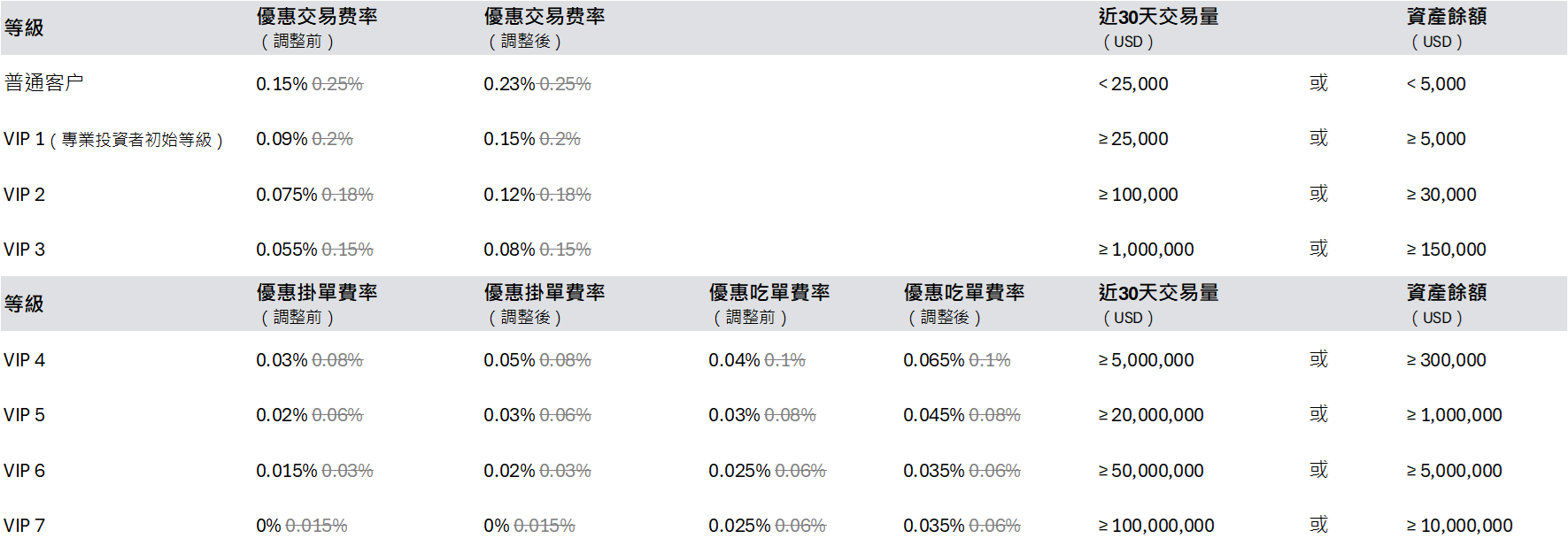Click the 優惠吃單費率 調整後 header
The height and width of the screenshot is (554, 1568).
pyautogui.click(x=964, y=304)
